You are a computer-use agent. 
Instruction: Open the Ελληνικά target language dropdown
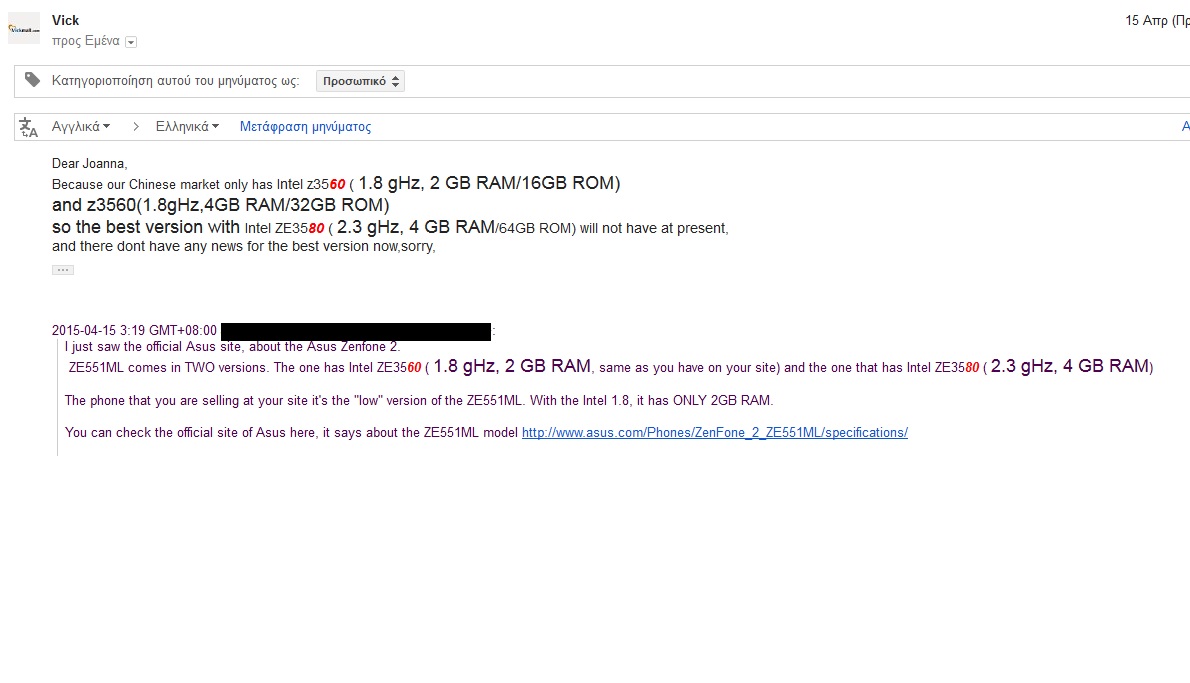coord(187,127)
